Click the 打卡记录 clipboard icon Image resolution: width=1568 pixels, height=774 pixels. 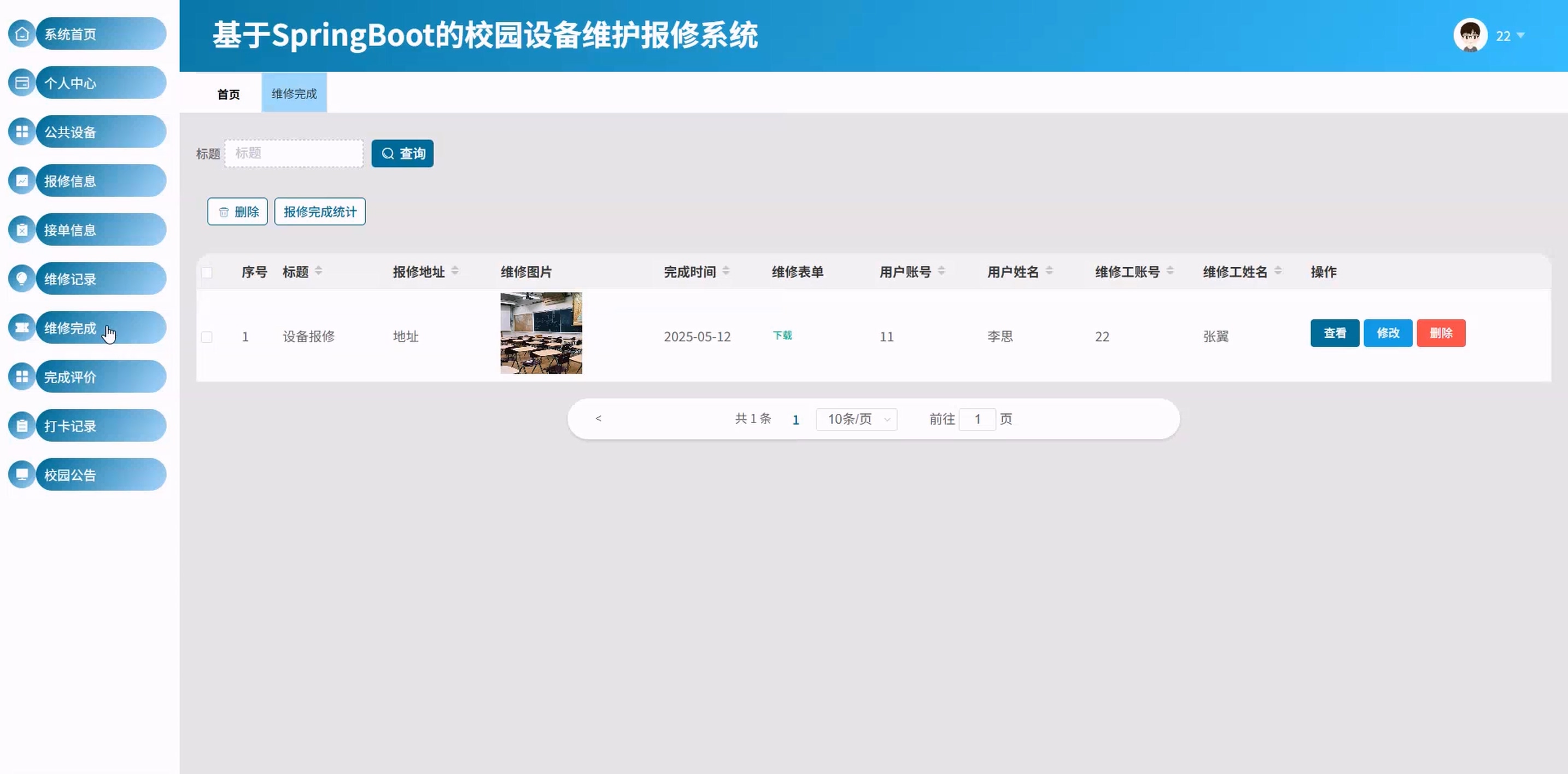pos(22,426)
